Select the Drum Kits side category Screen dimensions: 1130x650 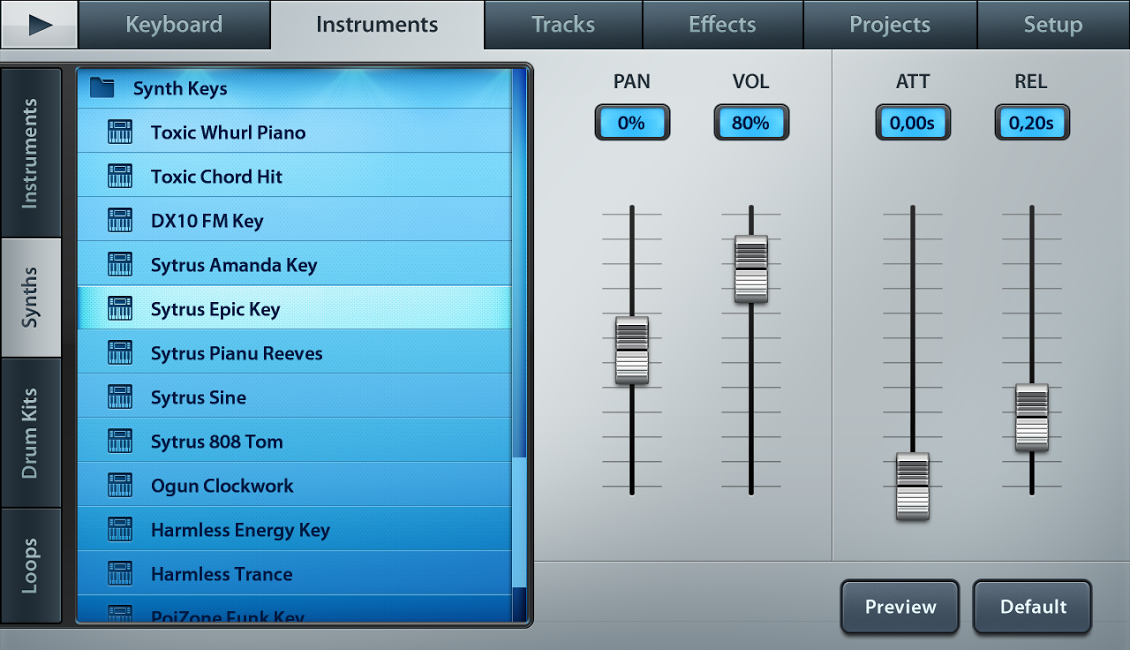(31, 433)
